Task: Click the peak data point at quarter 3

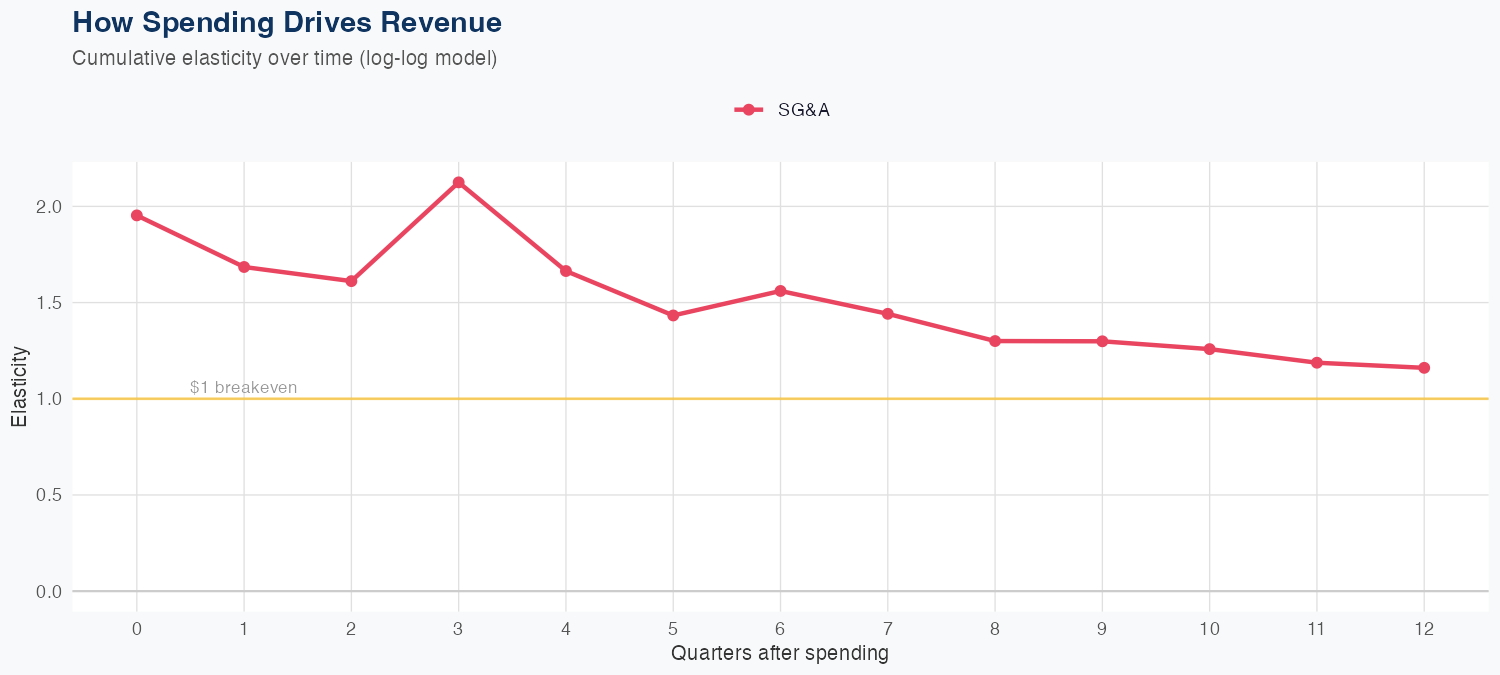Action: 459,182
